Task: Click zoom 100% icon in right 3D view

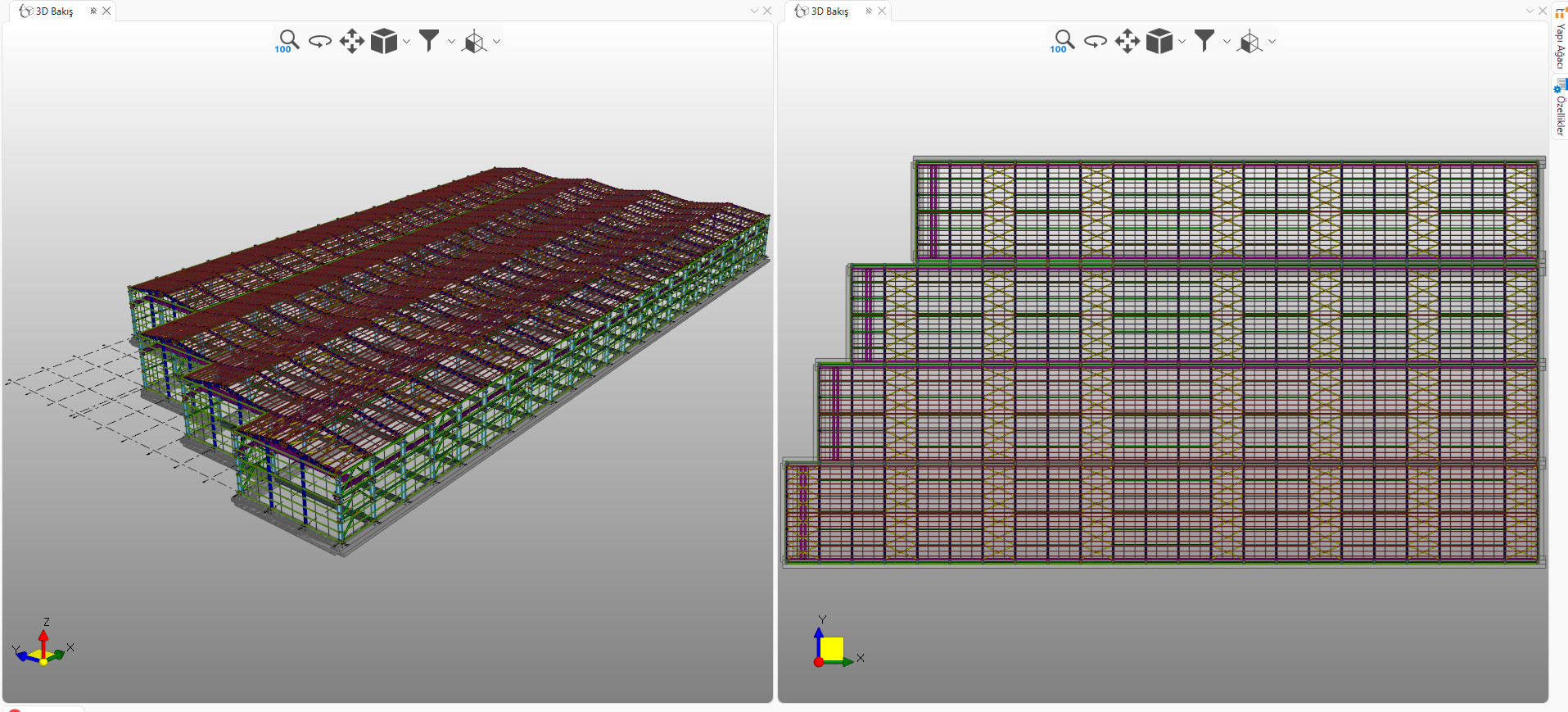Action: (1063, 41)
